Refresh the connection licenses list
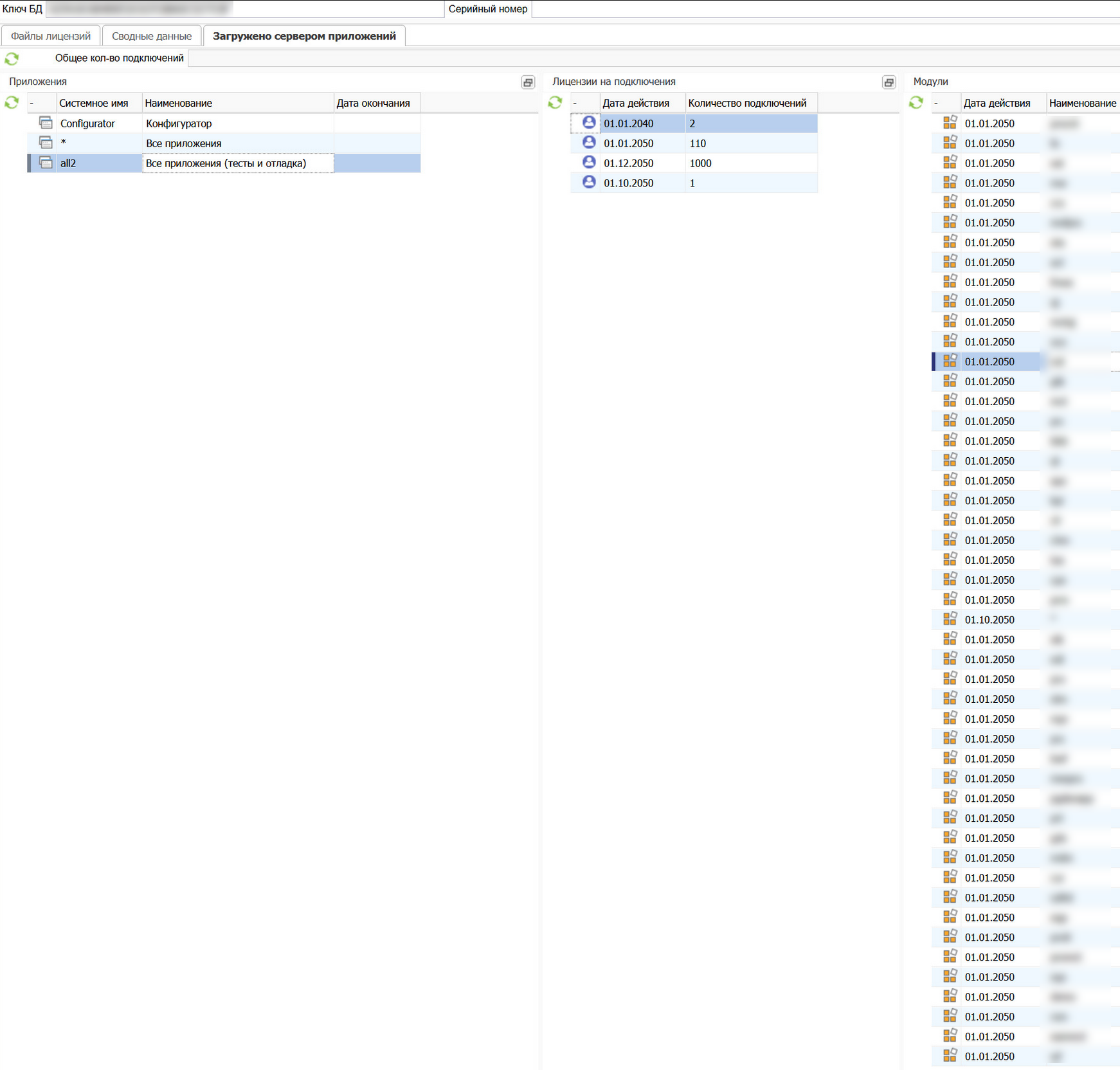1120x1070 pixels. click(x=555, y=103)
